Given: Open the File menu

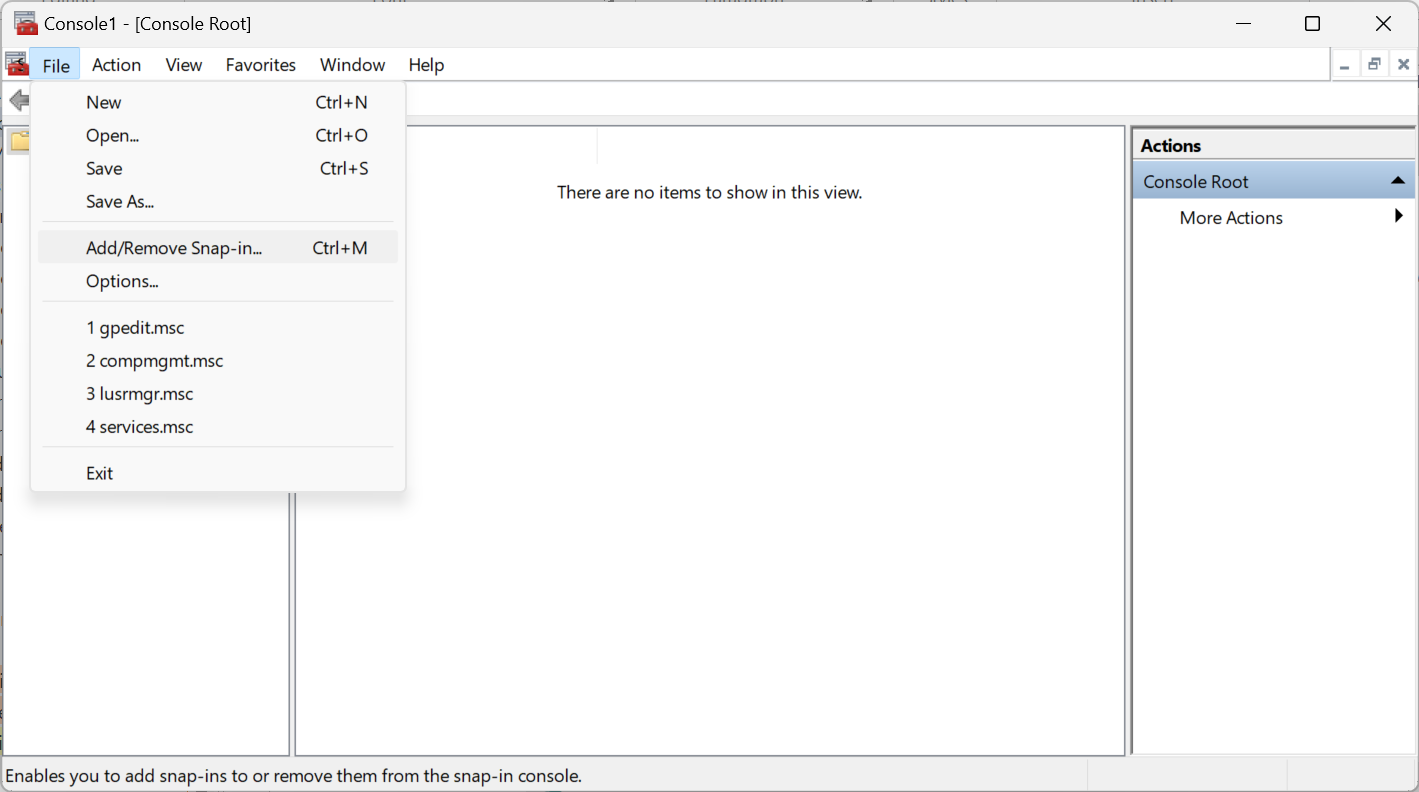Looking at the screenshot, I should (56, 65).
